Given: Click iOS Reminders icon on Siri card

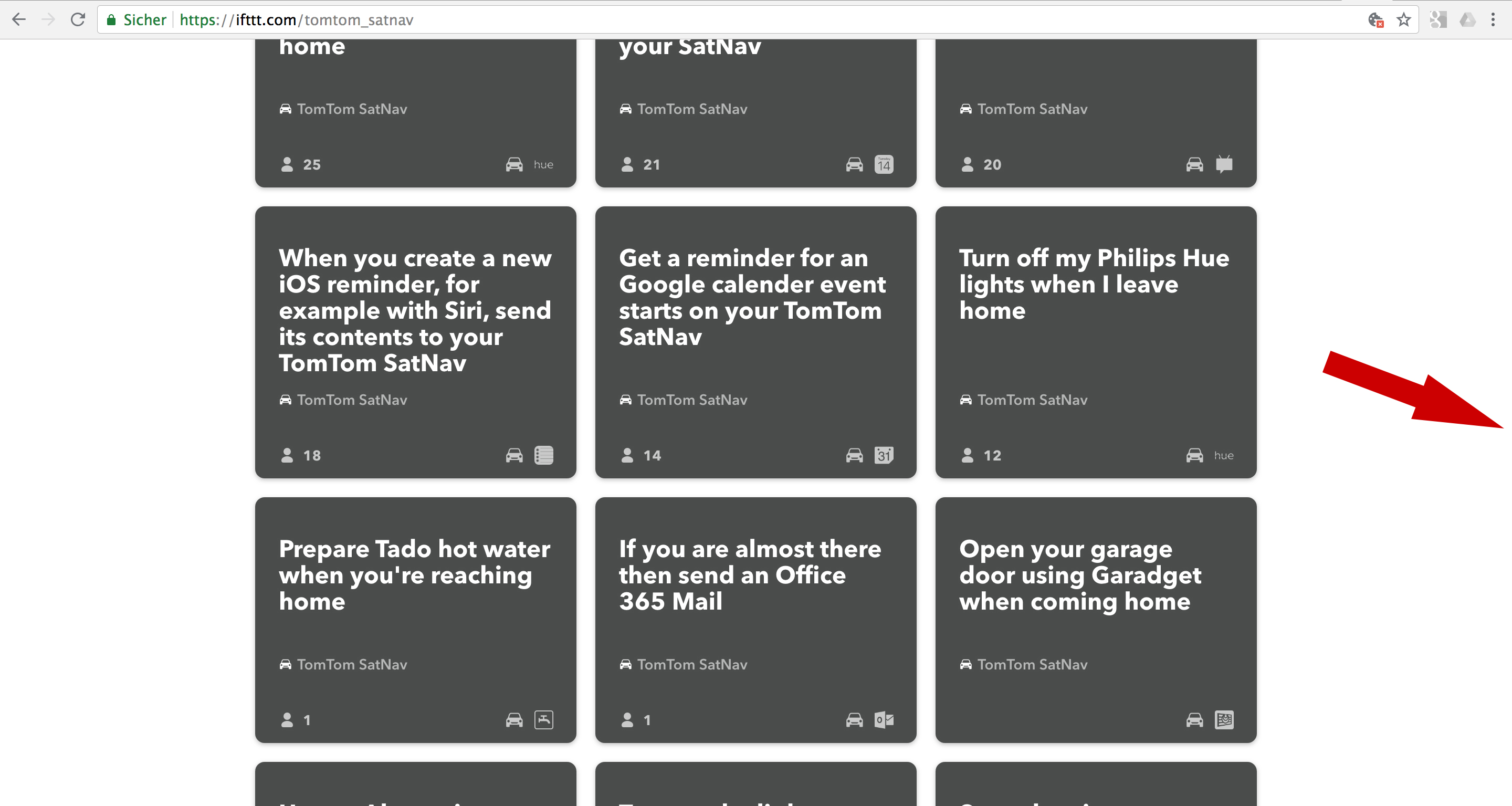Looking at the screenshot, I should tap(543, 456).
